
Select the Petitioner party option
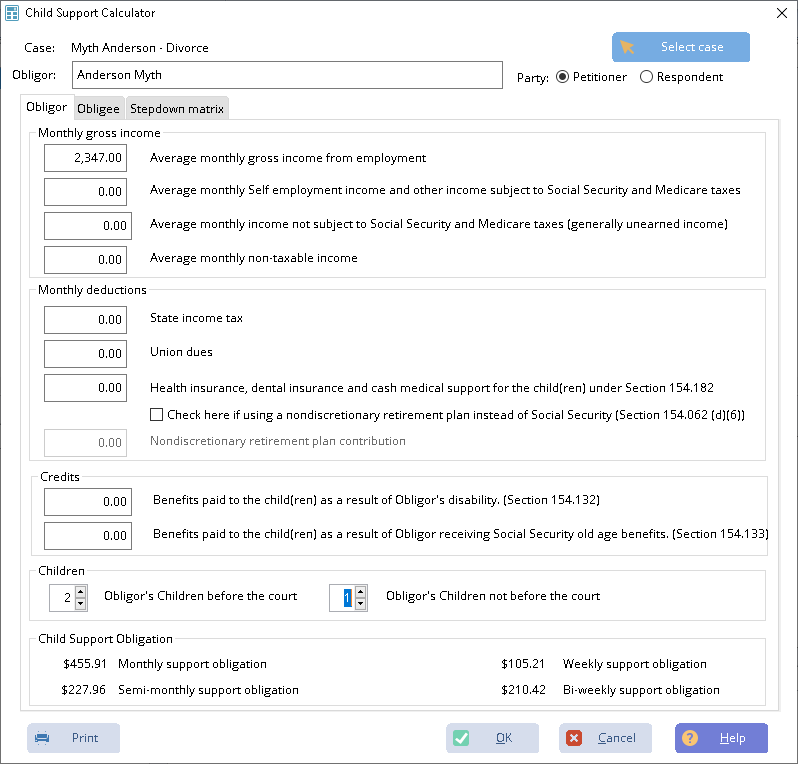tap(562, 77)
